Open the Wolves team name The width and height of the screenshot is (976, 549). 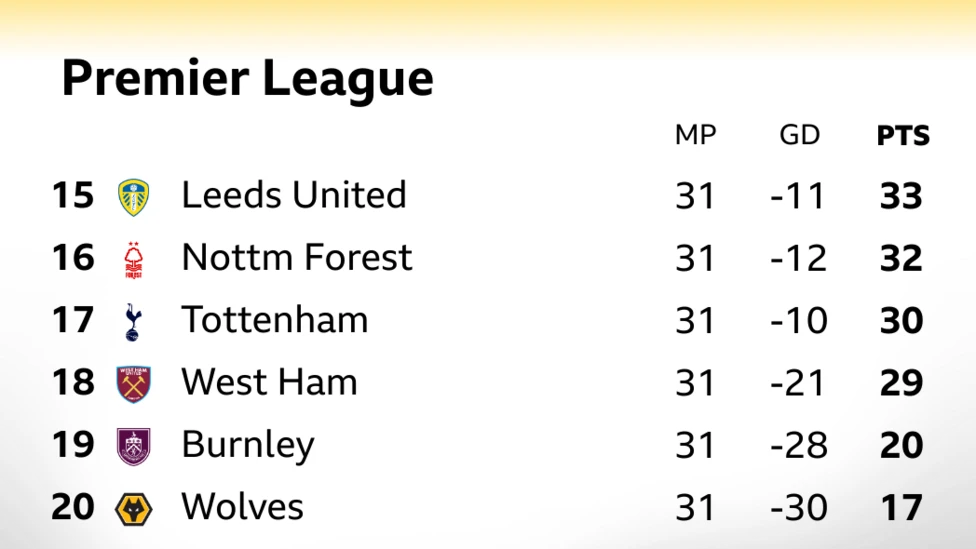point(243,507)
